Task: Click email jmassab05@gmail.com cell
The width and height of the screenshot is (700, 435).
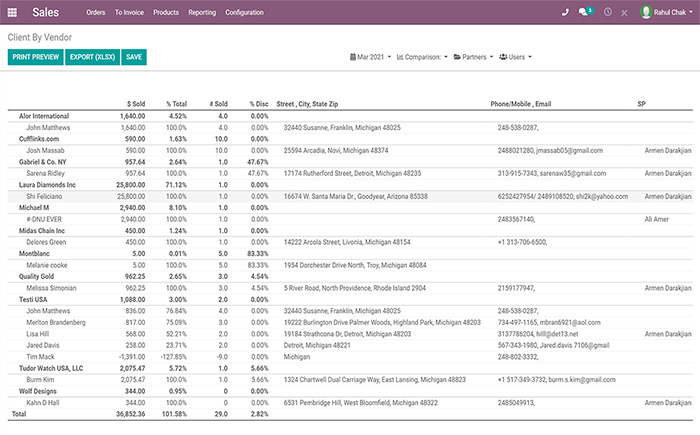Action: pyautogui.click(x=569, y=151)
